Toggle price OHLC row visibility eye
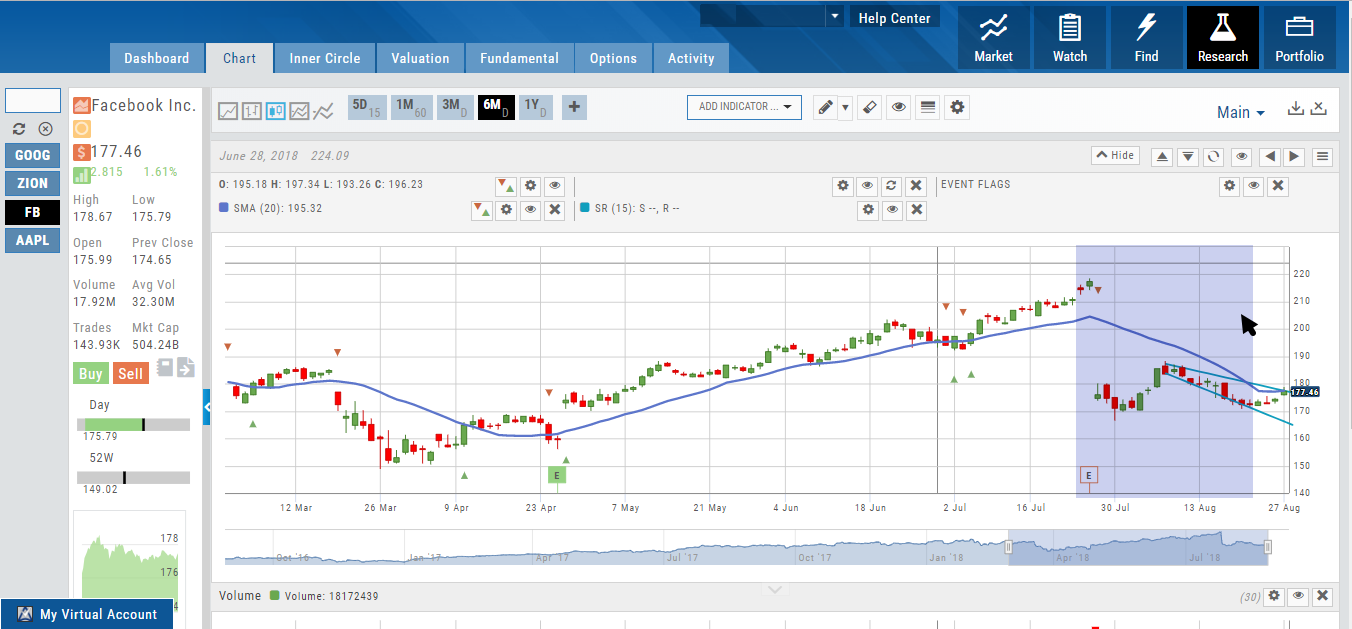Screen dimensions: 1352x629 tap(554, 186)
